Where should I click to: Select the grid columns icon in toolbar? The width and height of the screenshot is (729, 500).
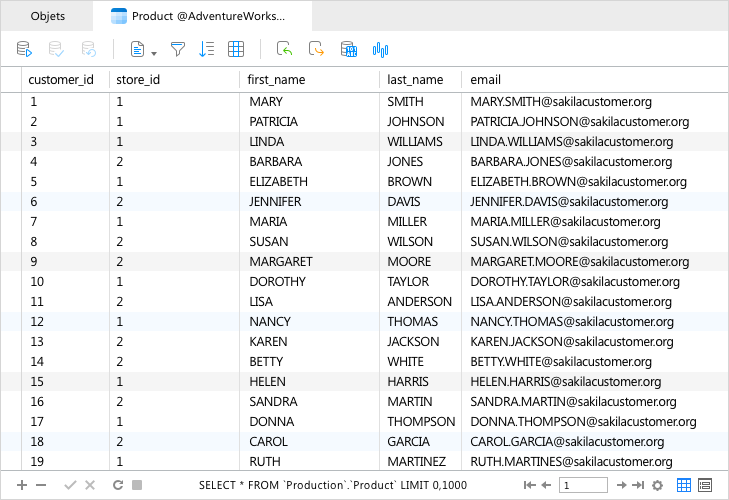pos(236,49)
